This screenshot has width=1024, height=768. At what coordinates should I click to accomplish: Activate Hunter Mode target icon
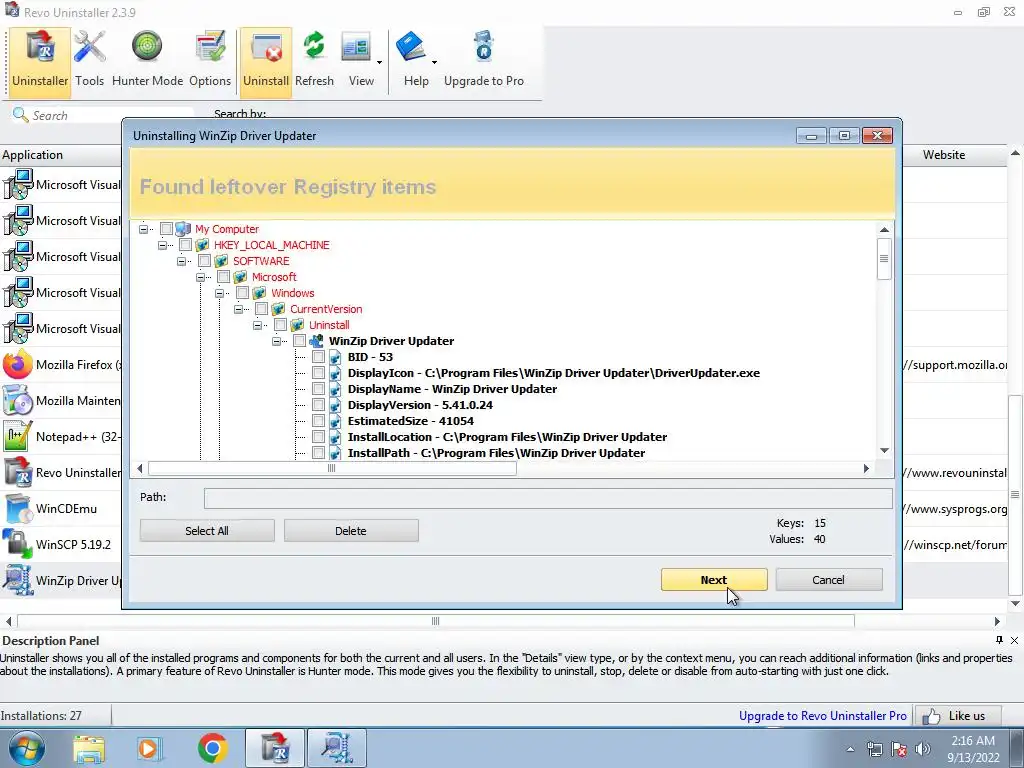tap(147, 47)
